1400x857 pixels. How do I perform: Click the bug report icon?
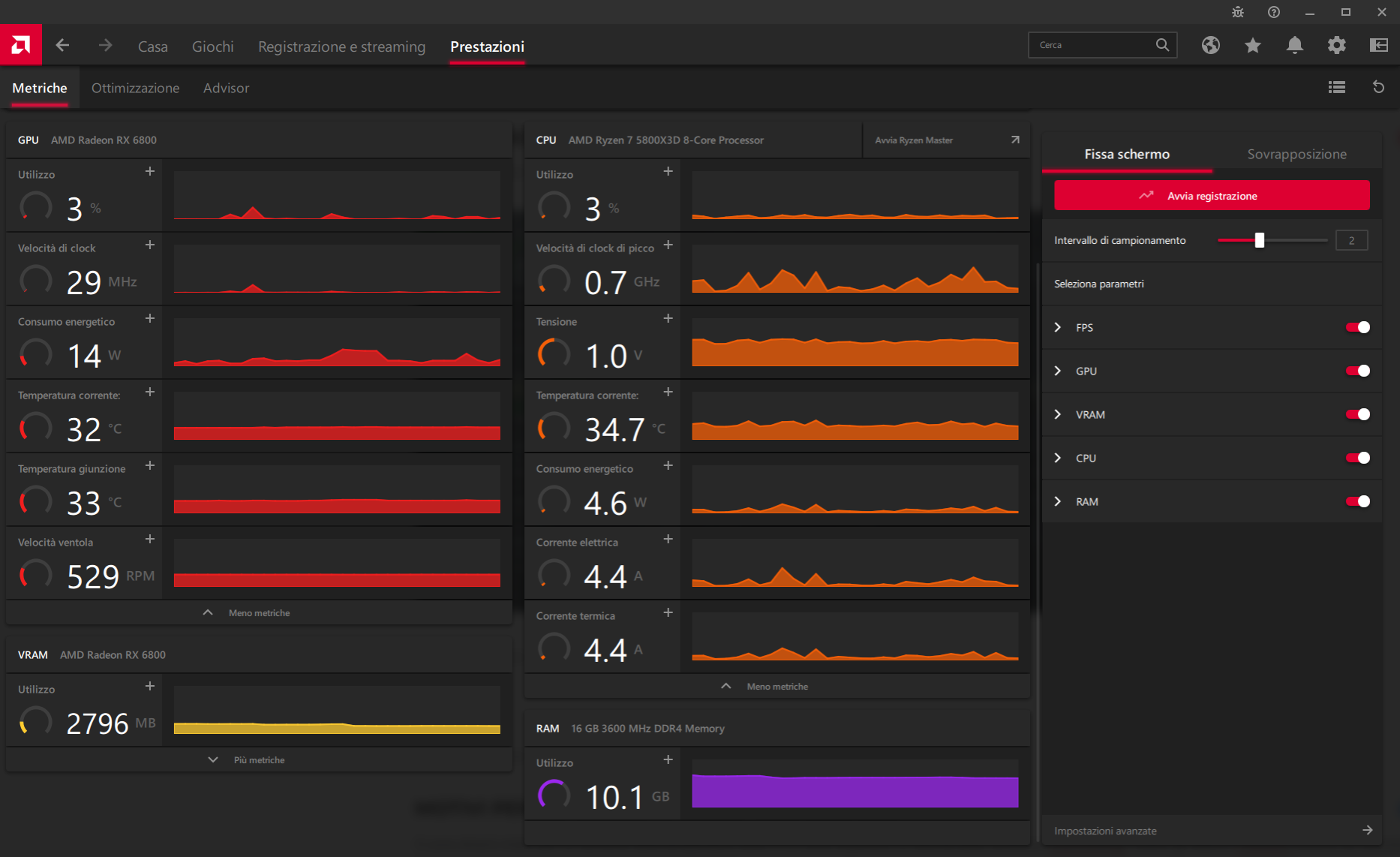[x=1238, y=12]
